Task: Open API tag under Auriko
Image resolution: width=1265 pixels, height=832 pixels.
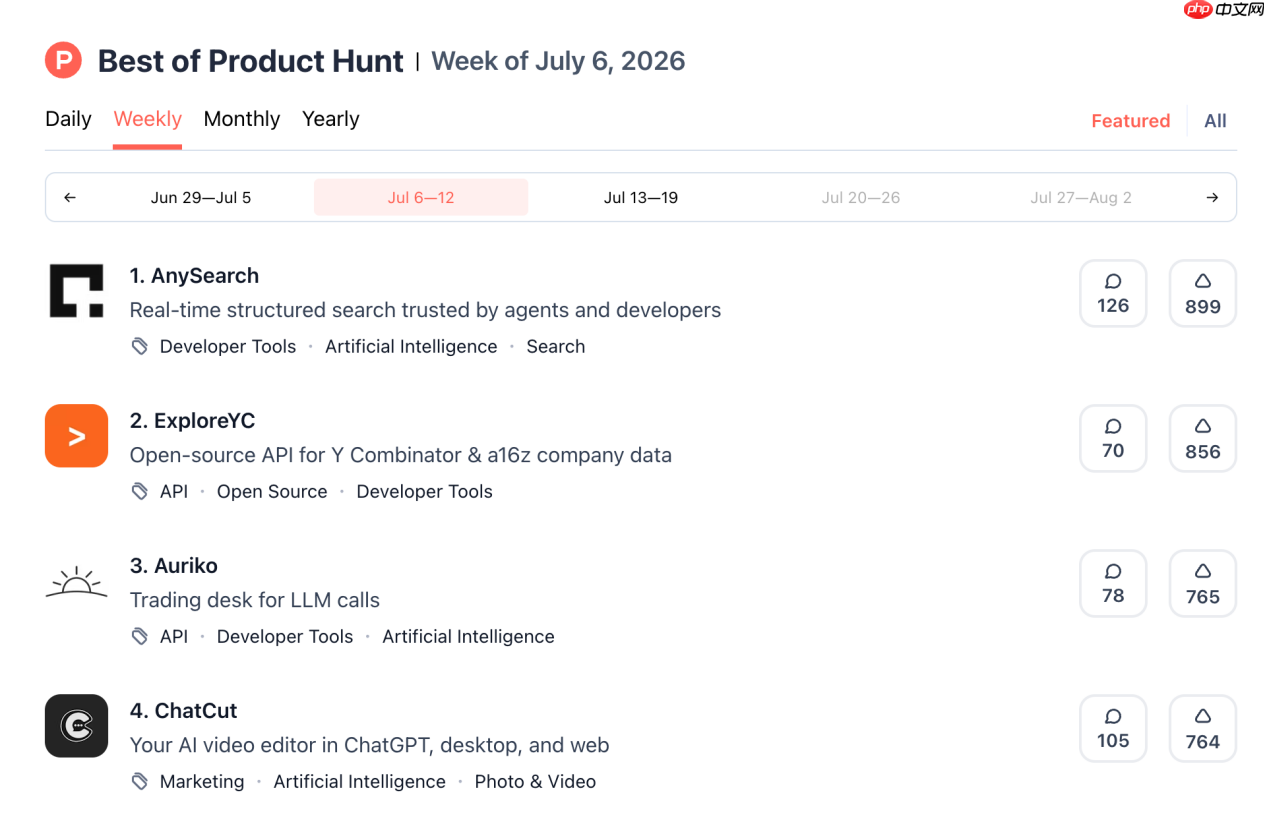Action: tap(174, 637)
